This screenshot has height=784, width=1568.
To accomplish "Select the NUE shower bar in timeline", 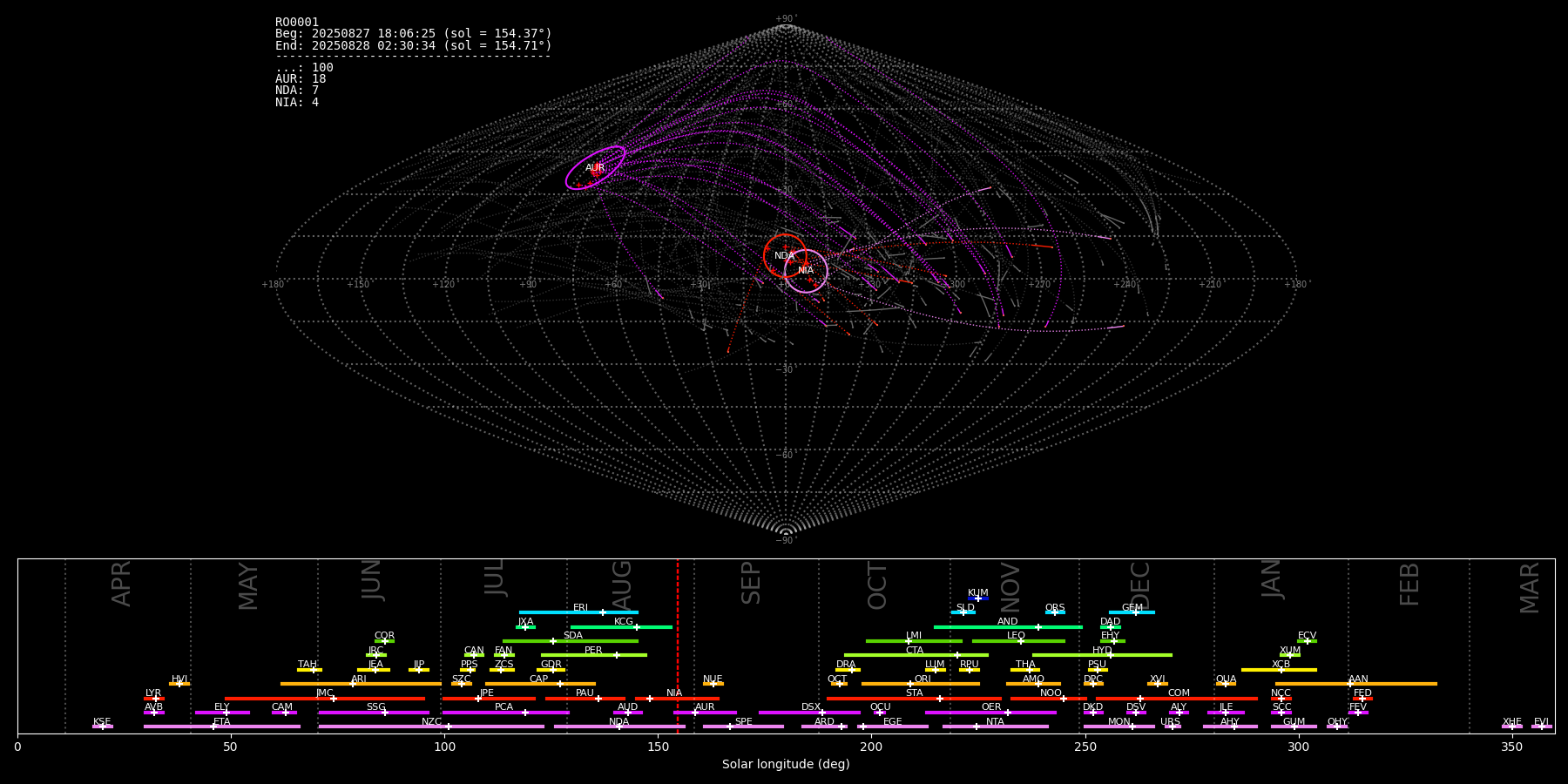I will pos(713,684).
